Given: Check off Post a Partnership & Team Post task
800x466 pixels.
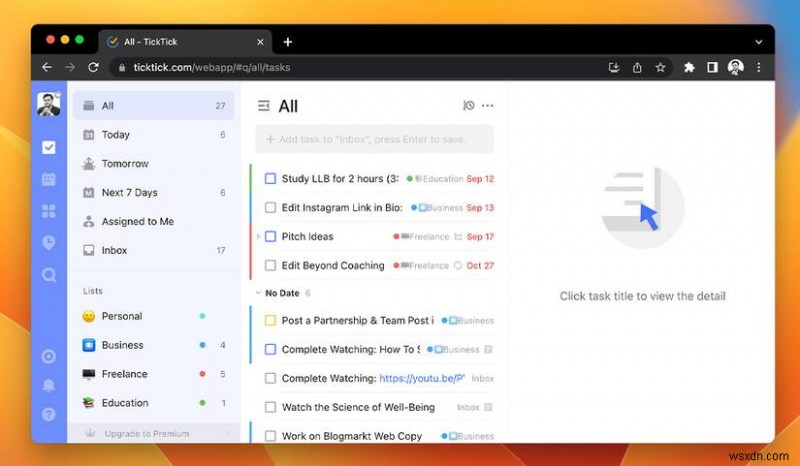Looking at the screenshot, I should click(x=270, y=321).
